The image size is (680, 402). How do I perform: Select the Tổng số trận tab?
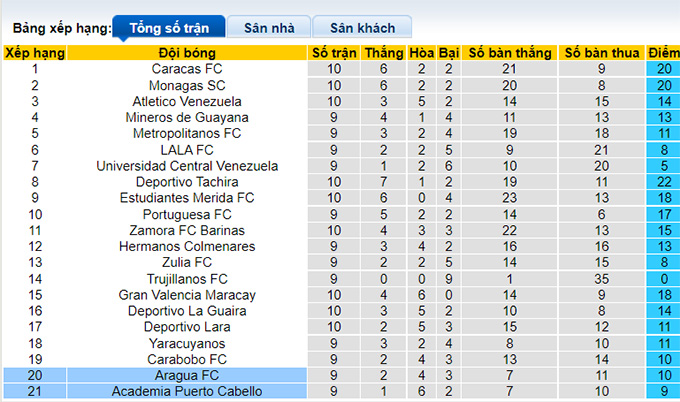pyautogui.click(x=168, y=28)
